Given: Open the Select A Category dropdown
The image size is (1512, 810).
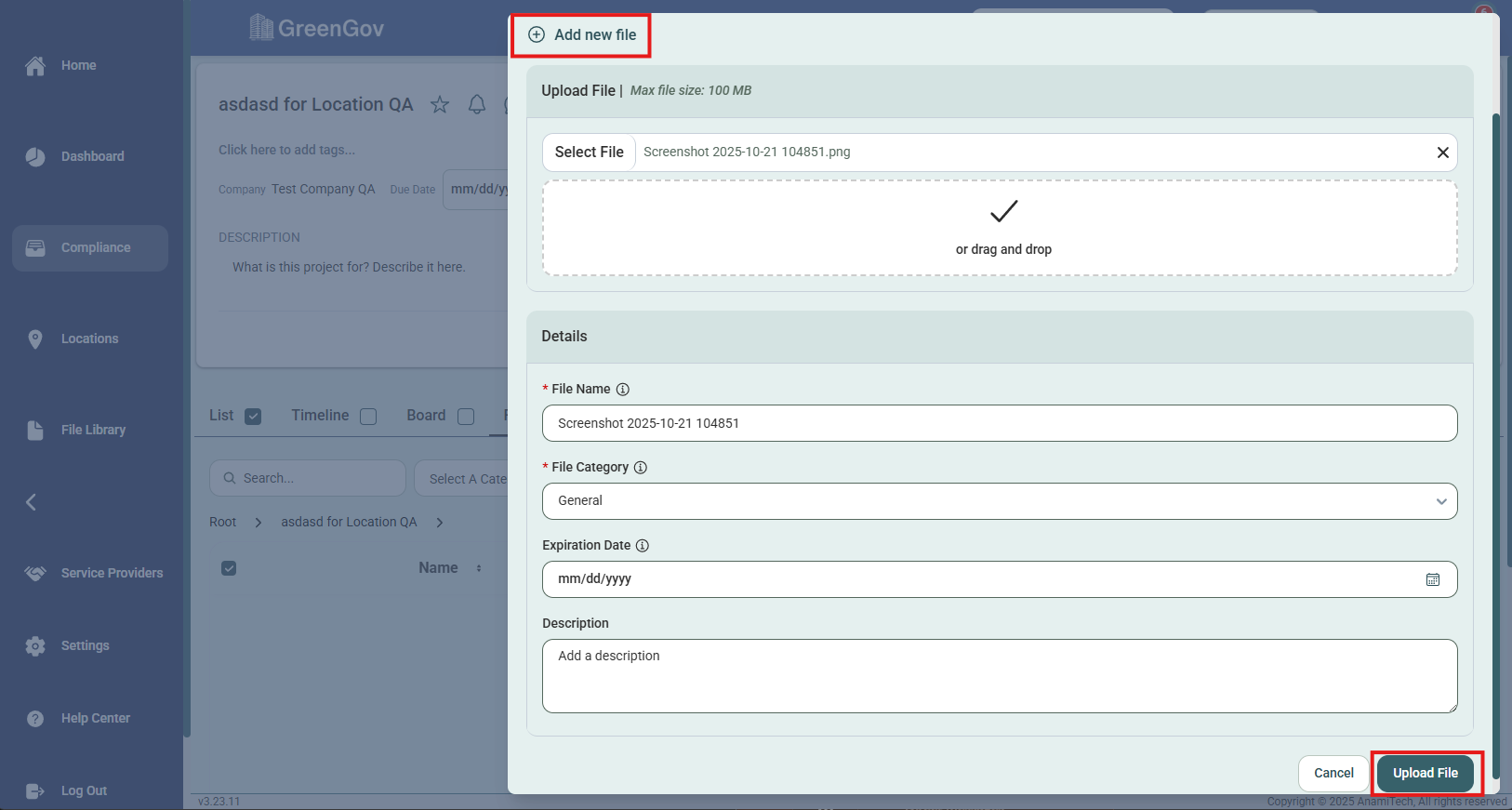Looking at the screenshot, I should (x=465, y=479).
